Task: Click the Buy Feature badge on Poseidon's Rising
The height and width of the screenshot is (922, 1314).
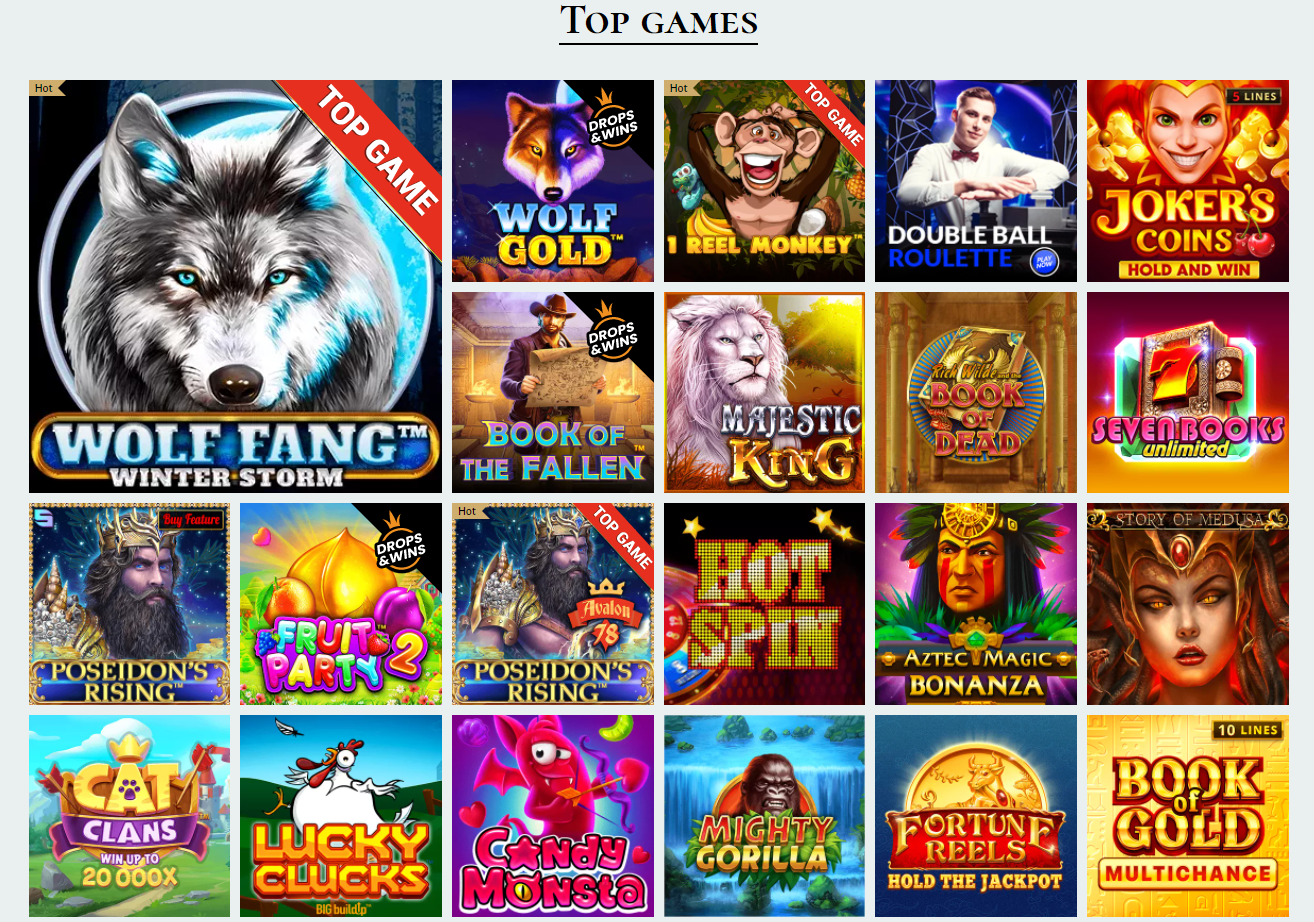Action: [192, 520]
